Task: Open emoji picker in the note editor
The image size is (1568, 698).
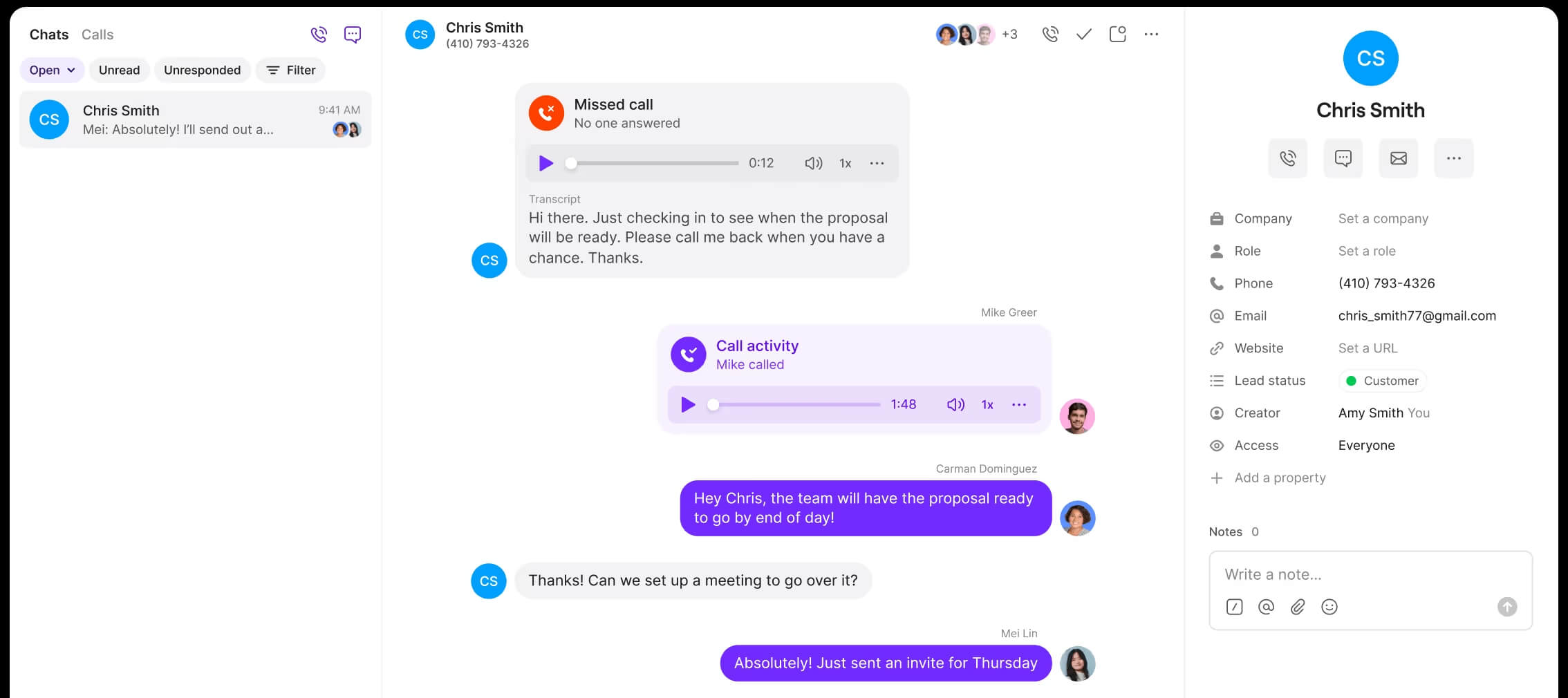Action: point(1329,607)
